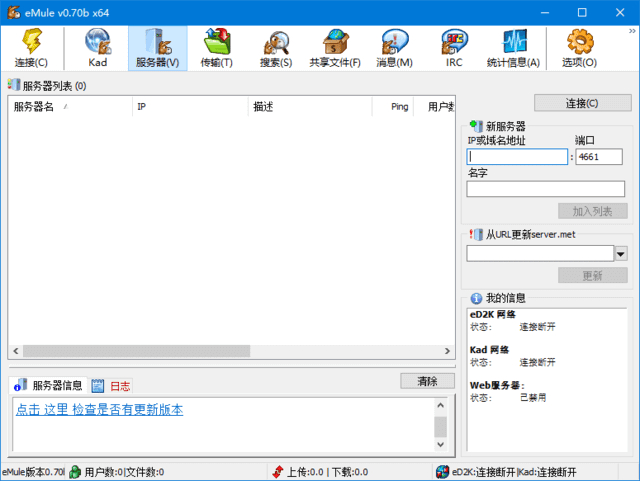This screenshot has width=640, height=481.
Task: Click the Add to list (加入列表) button
Action: (x=592, y=211)
